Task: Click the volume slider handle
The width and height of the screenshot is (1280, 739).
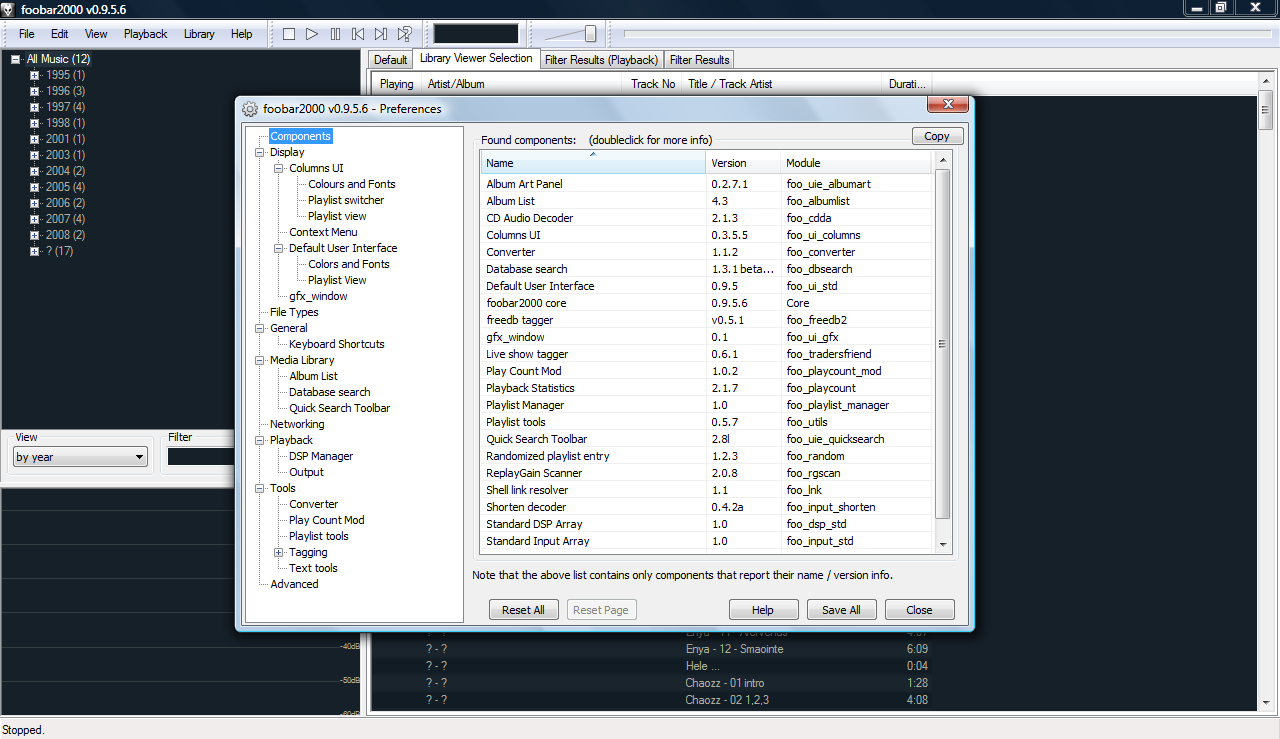Action: [x=590, y=34]
